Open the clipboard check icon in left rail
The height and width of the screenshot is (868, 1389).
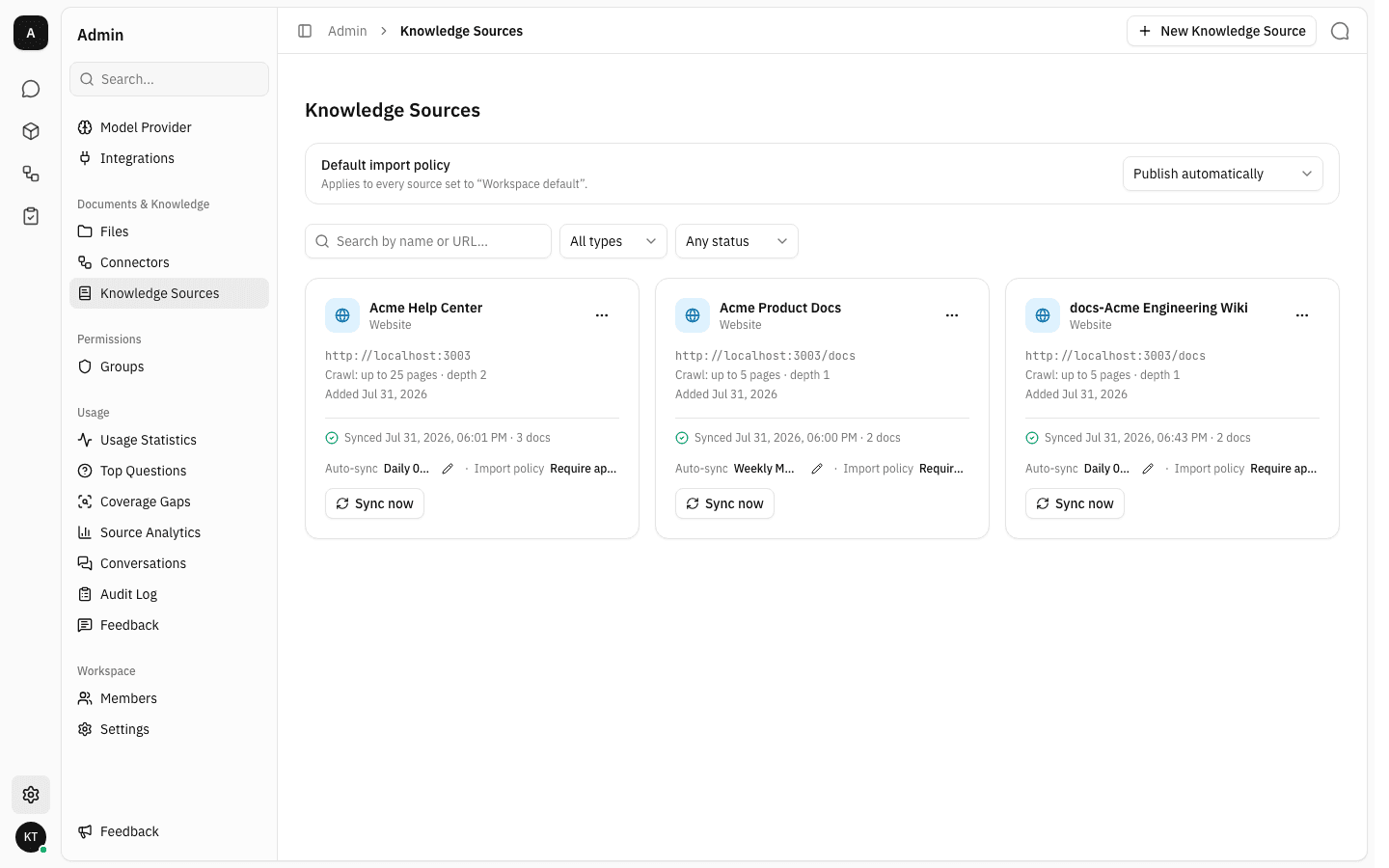coord(31,216)
